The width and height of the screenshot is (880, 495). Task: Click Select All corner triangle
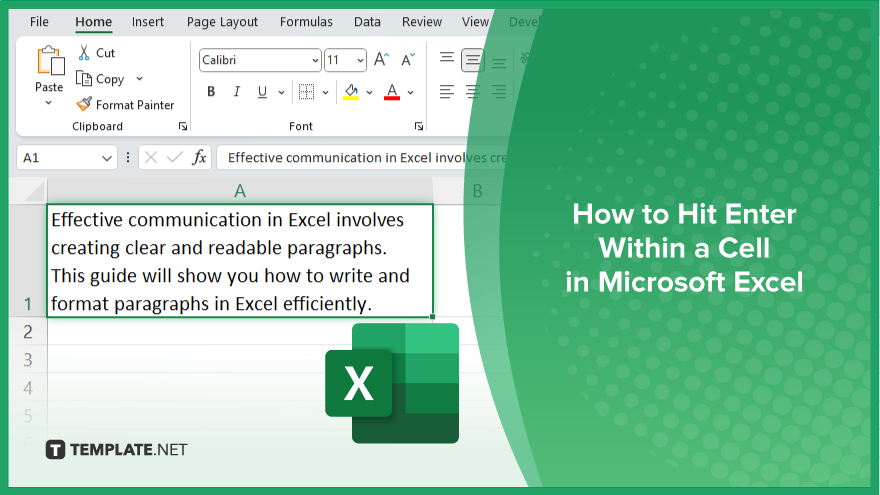34,192
